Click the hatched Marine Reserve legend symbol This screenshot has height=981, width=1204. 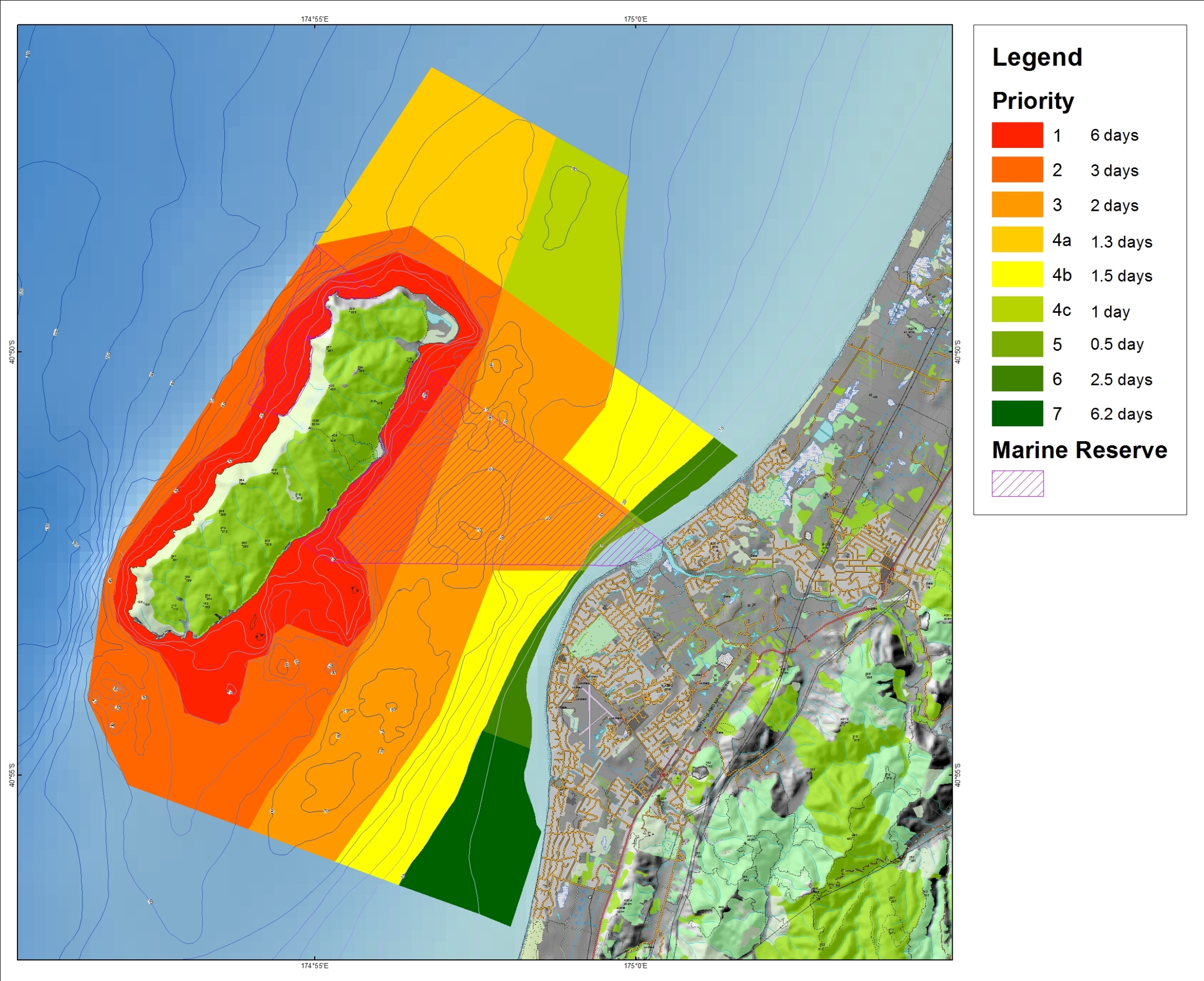pyautogui.click(x=1017, y=484)
